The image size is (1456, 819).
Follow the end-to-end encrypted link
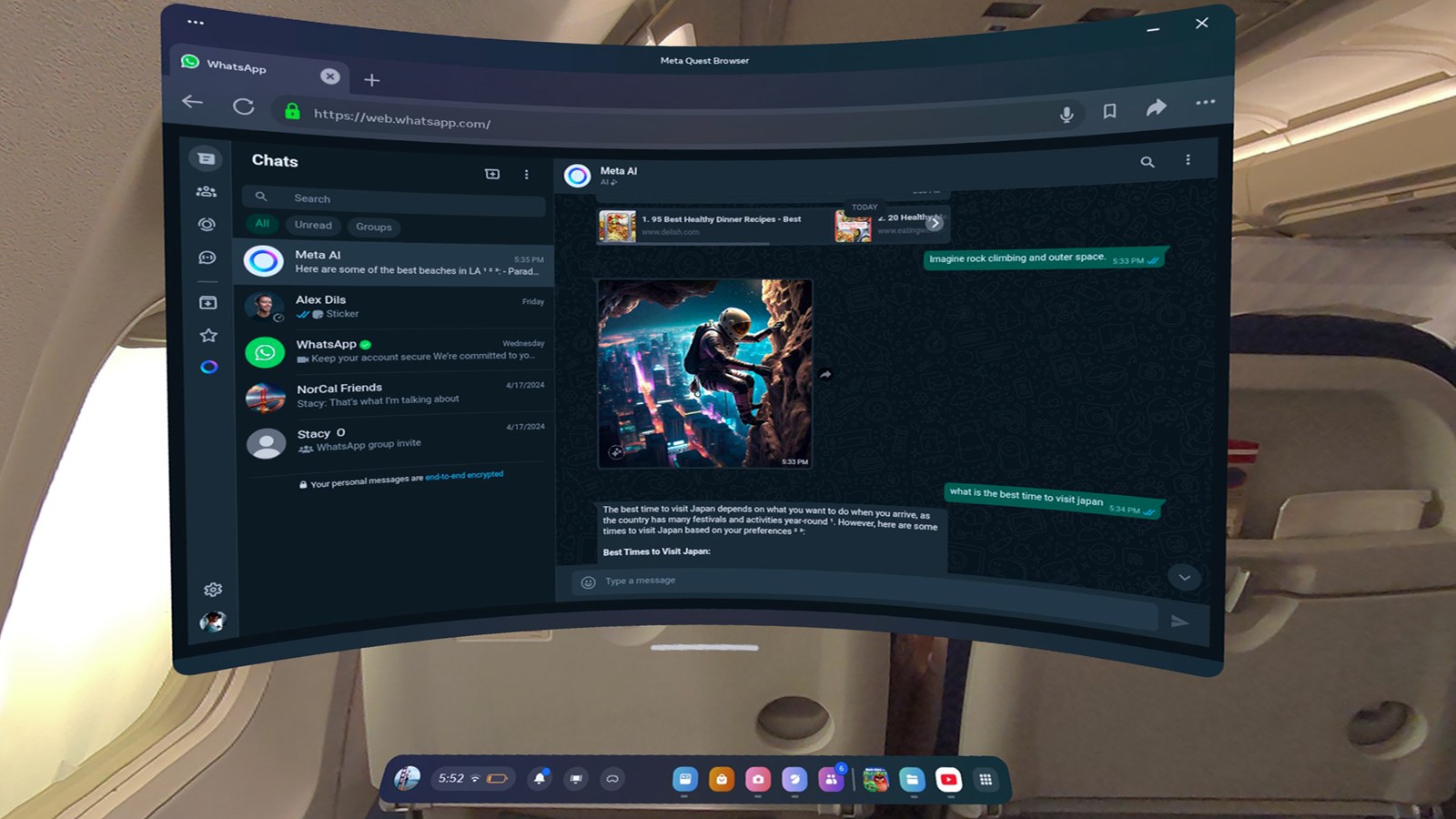(464, 475)
